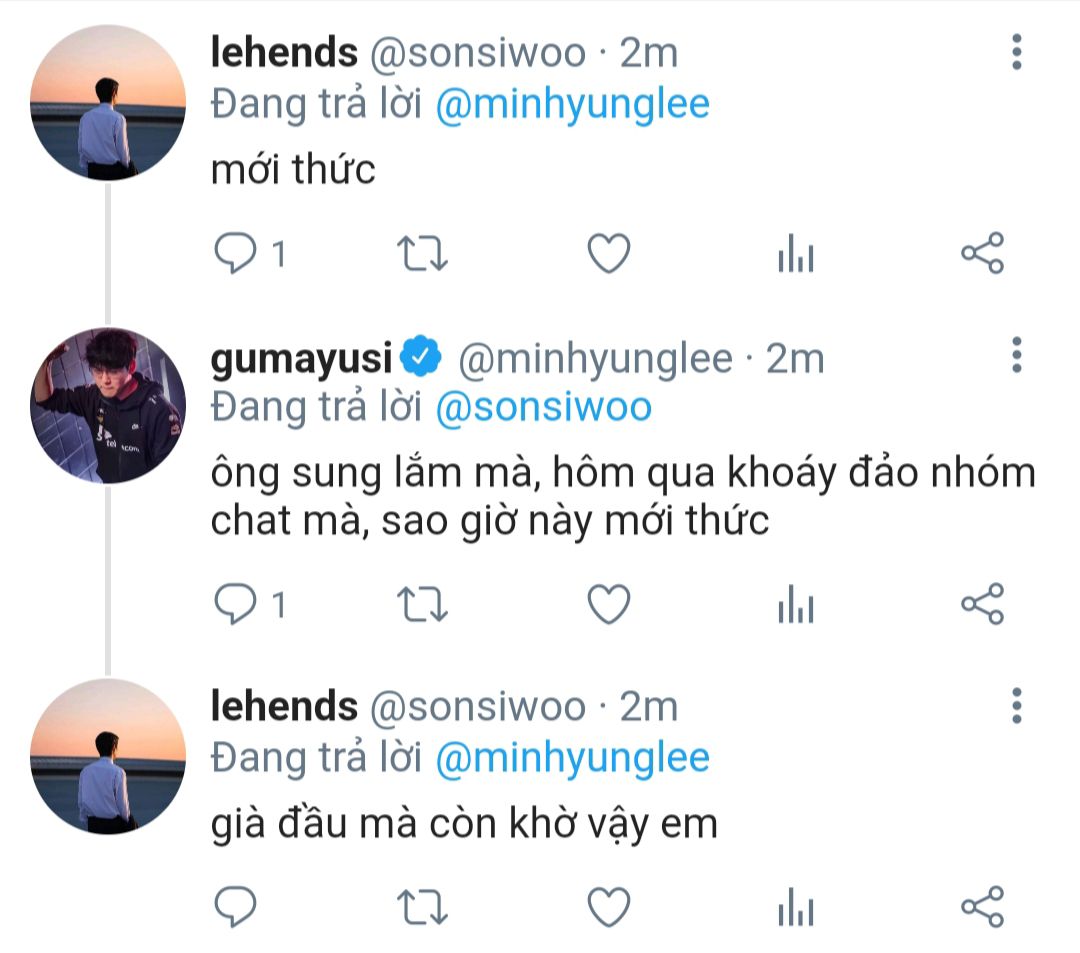Retweet the first lehends tweet "mới thức"
This screenshot has width=1080, height=953.
(x=423, y=254)
